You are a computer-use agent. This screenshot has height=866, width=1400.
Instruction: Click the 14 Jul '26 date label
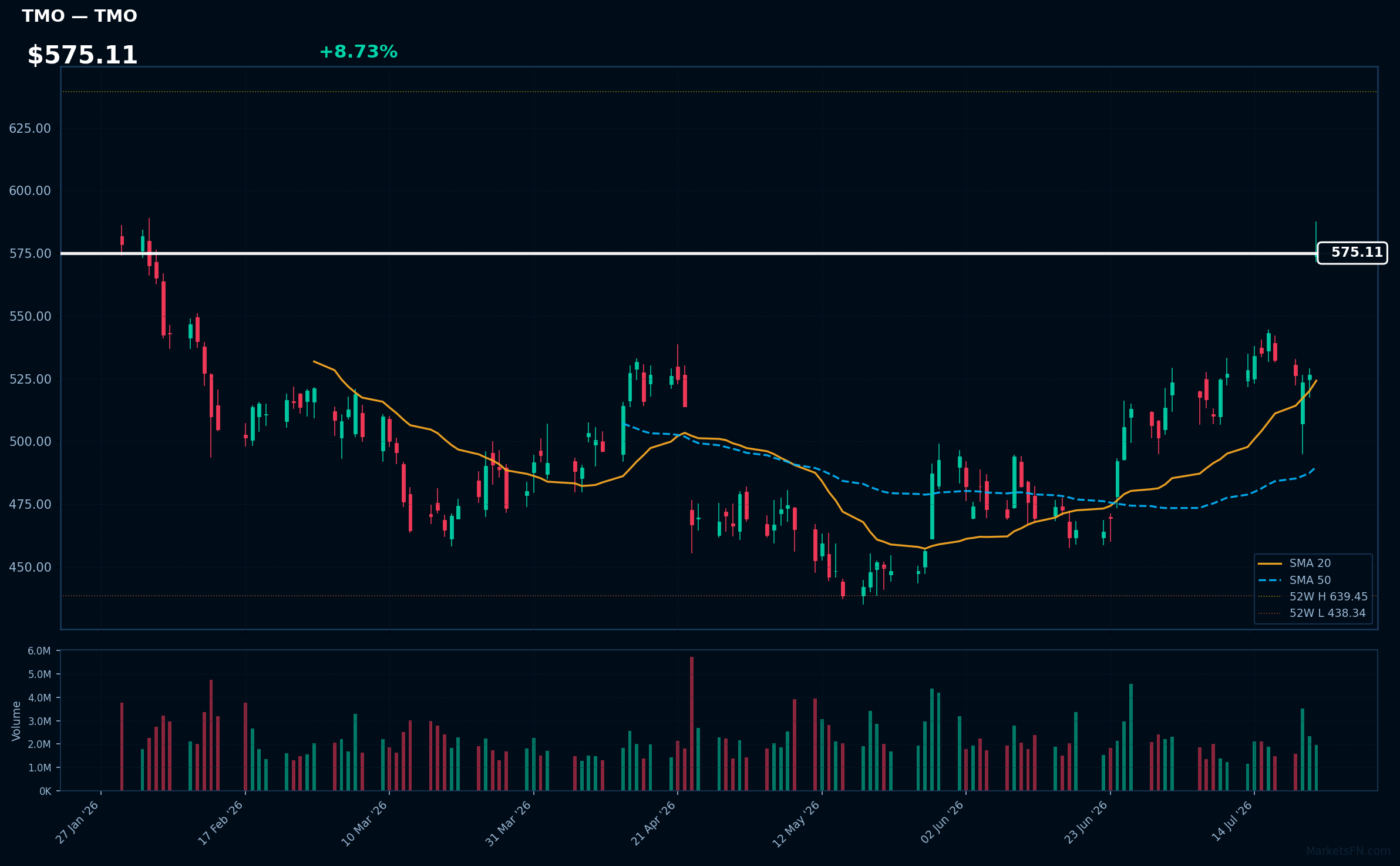point(1232,821)
